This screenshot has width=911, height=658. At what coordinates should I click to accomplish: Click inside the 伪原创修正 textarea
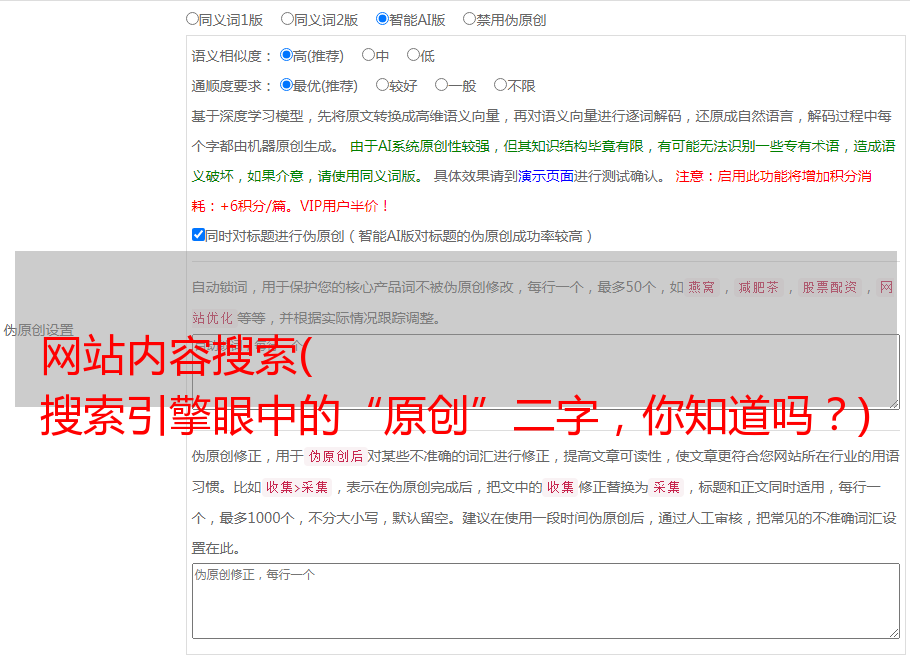tap(546, 601)
